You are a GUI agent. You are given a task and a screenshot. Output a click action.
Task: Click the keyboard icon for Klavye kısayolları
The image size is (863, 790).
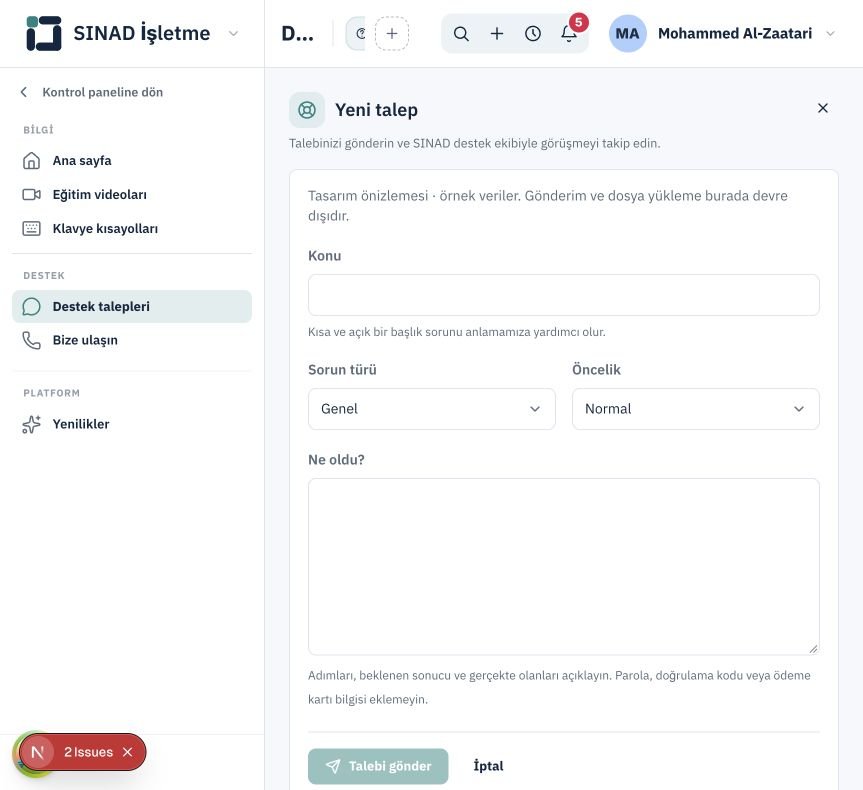pyautogui.click(x=31, y=228)
